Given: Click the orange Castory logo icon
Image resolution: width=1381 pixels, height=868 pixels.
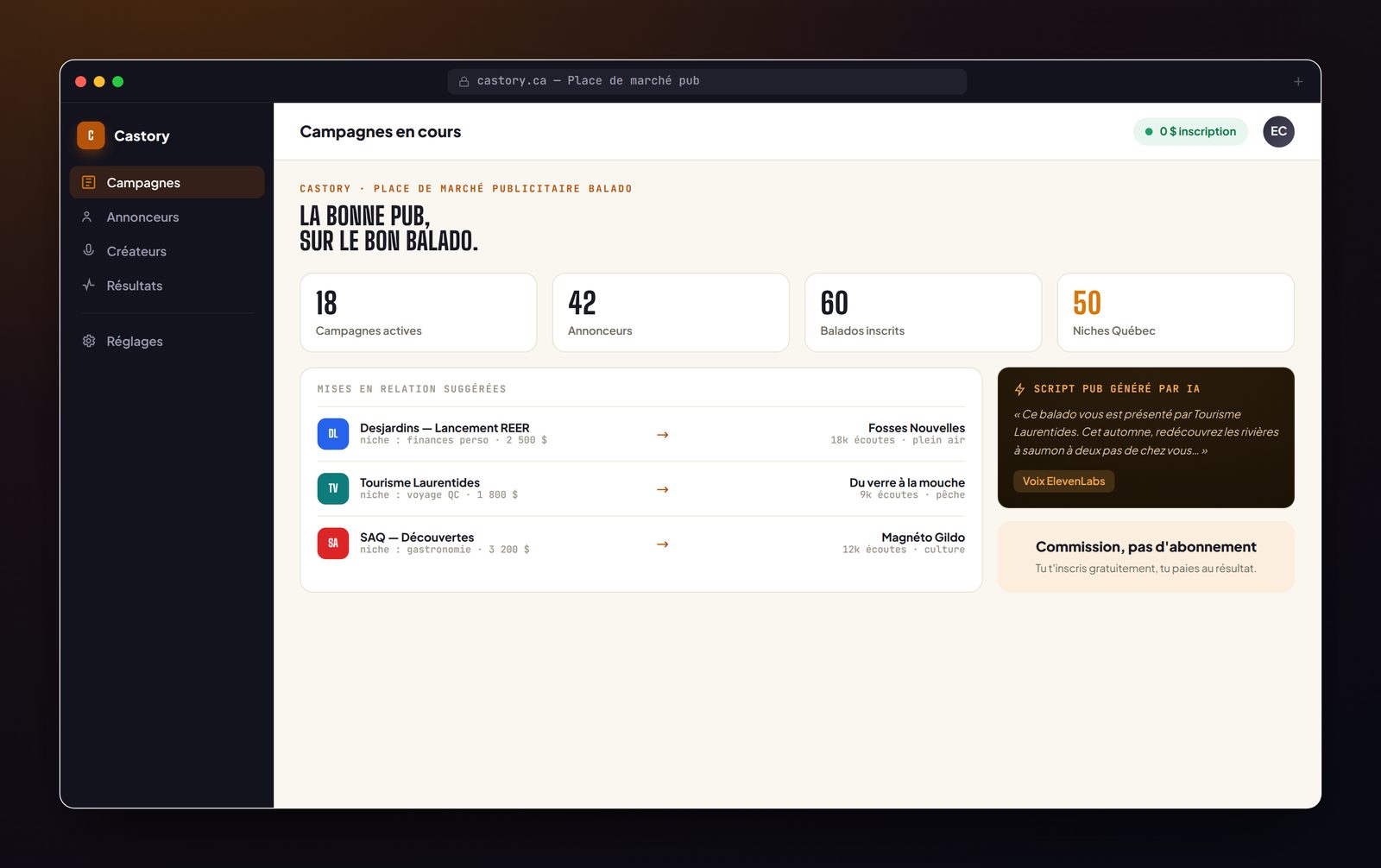Looking at the screenshot, I should [x=91, y=135].
